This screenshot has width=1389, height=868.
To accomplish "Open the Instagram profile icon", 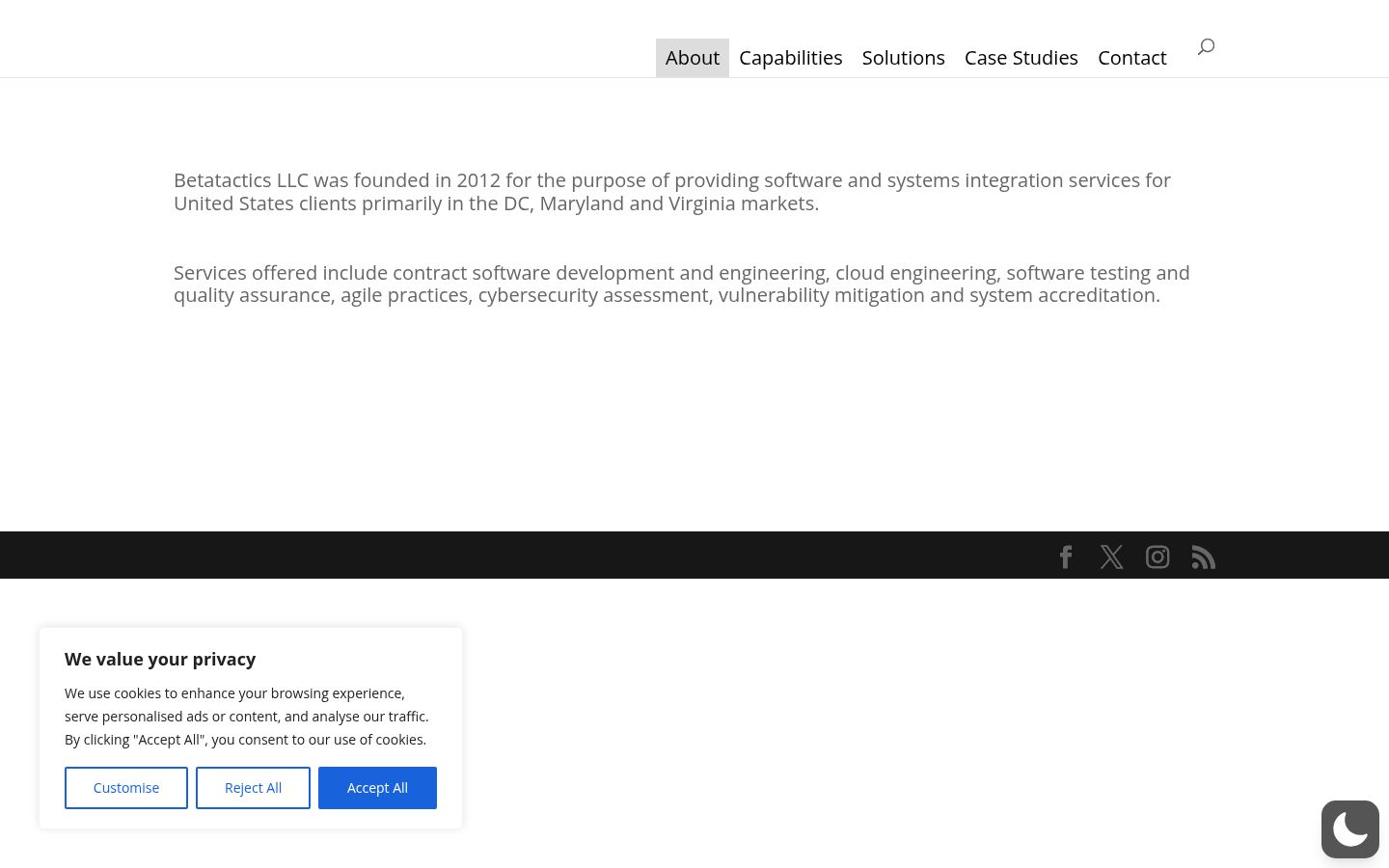I will coord(1157,557).
